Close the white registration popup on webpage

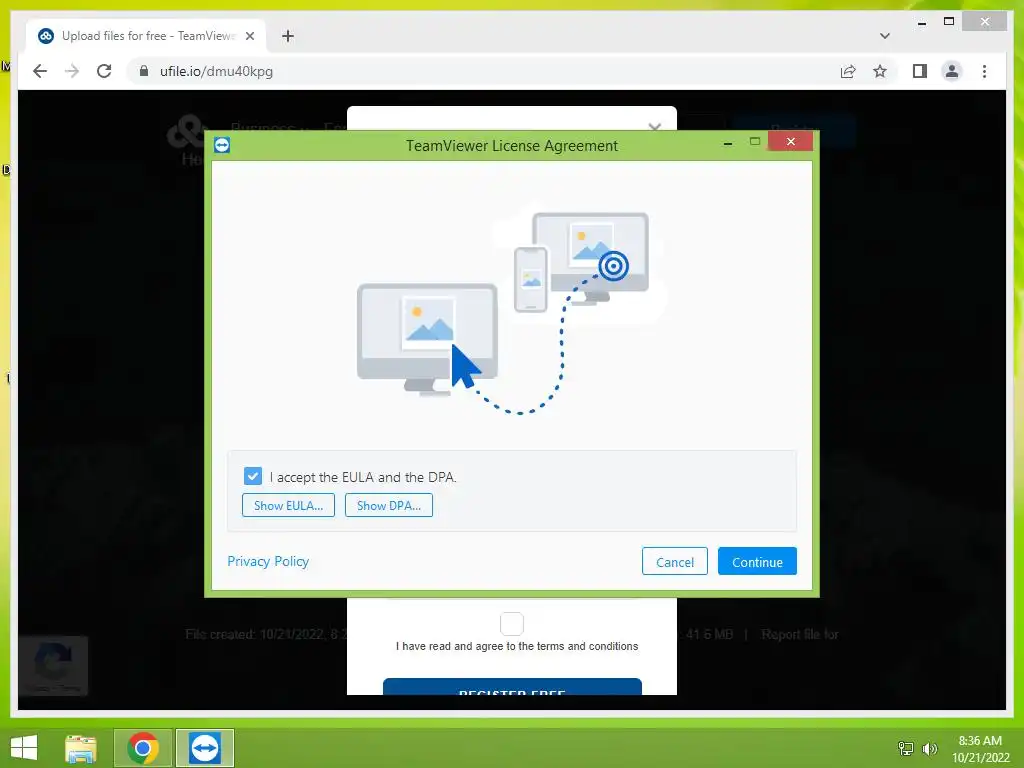point(654,126)
